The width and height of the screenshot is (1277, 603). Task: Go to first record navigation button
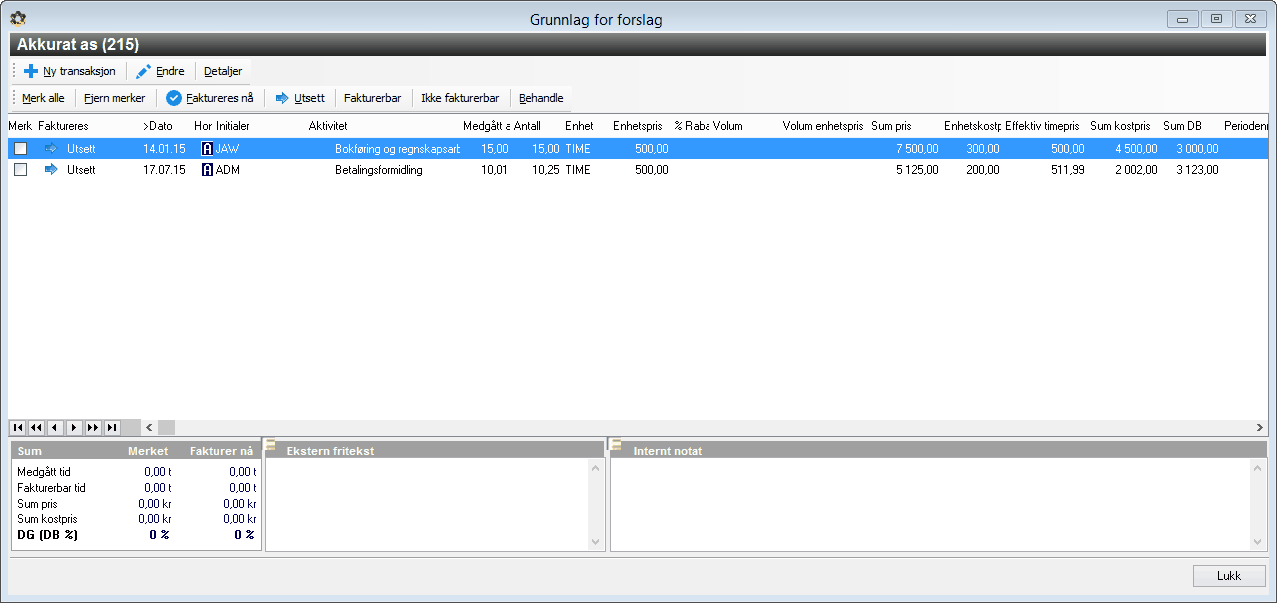18,427
